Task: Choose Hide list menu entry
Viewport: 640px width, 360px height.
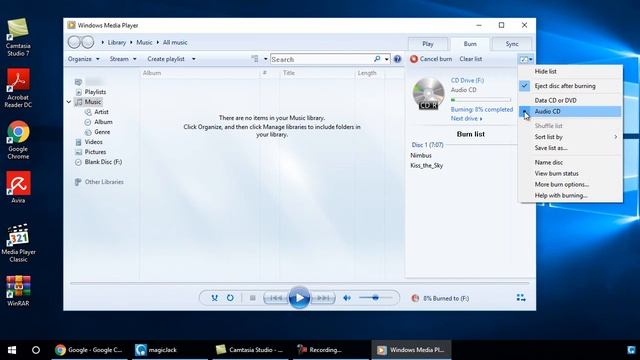Action: [x=570, y=71]
